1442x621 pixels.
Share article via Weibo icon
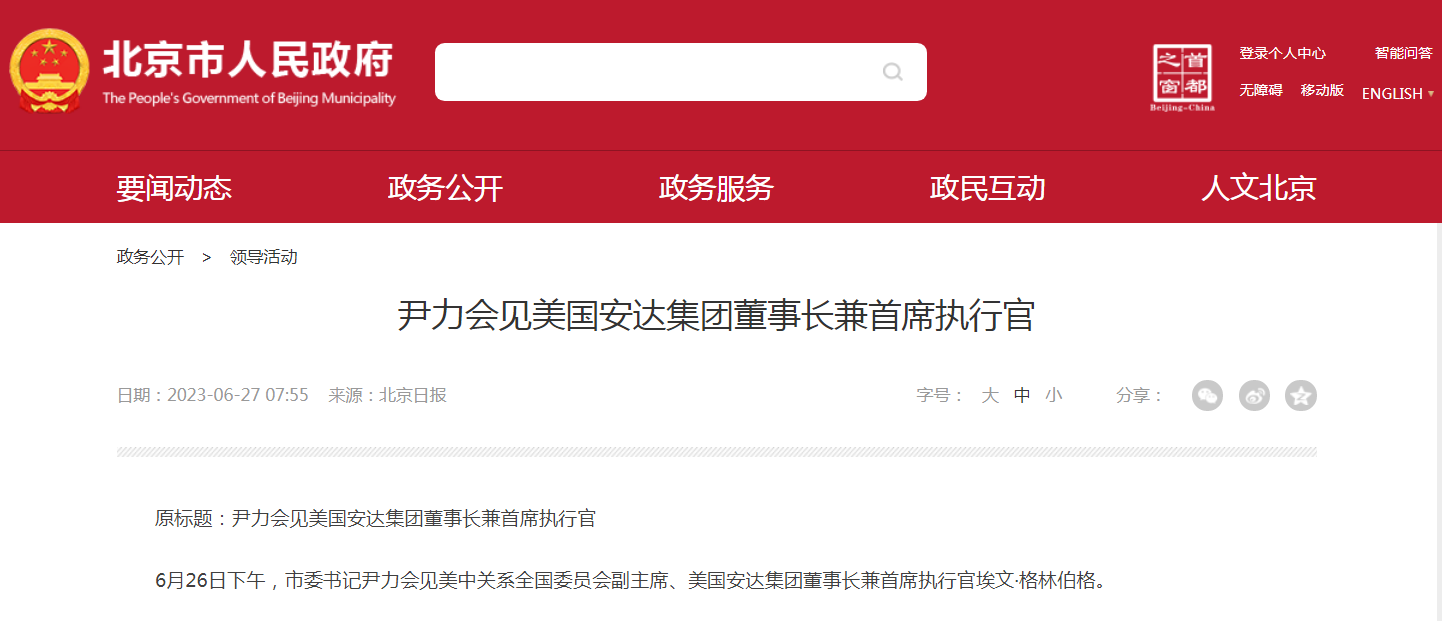(1254, 396)
